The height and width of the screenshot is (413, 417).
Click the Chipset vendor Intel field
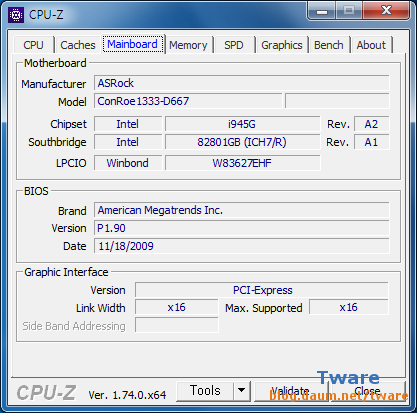point(128,124)
